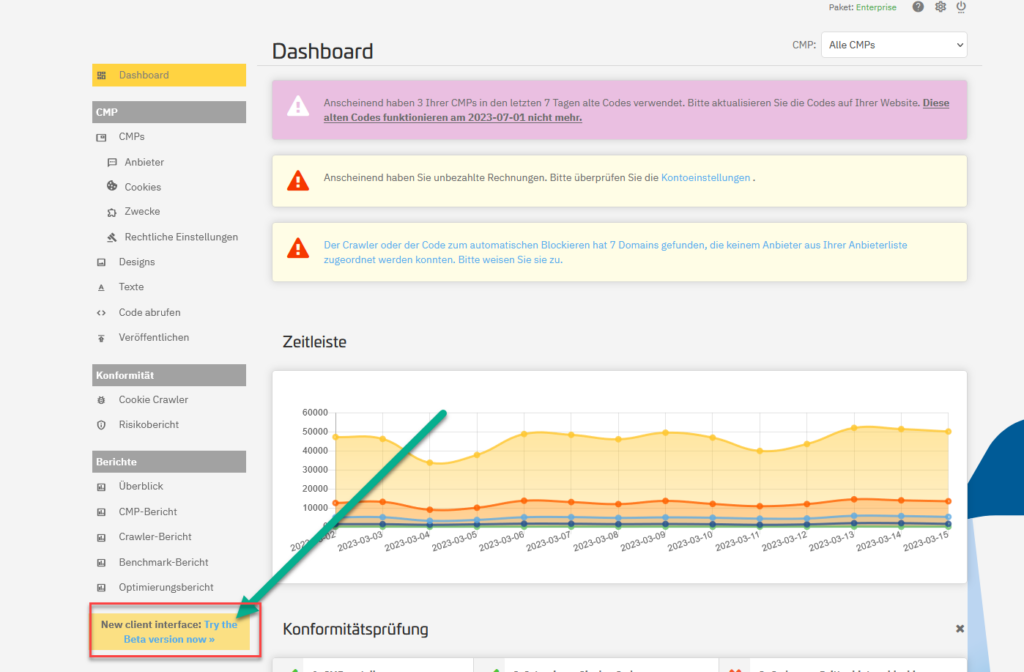This screenshot has height=672, width=1024.
Task: Click the Code abrufen brackets icon
Action: tap(101, 313)
